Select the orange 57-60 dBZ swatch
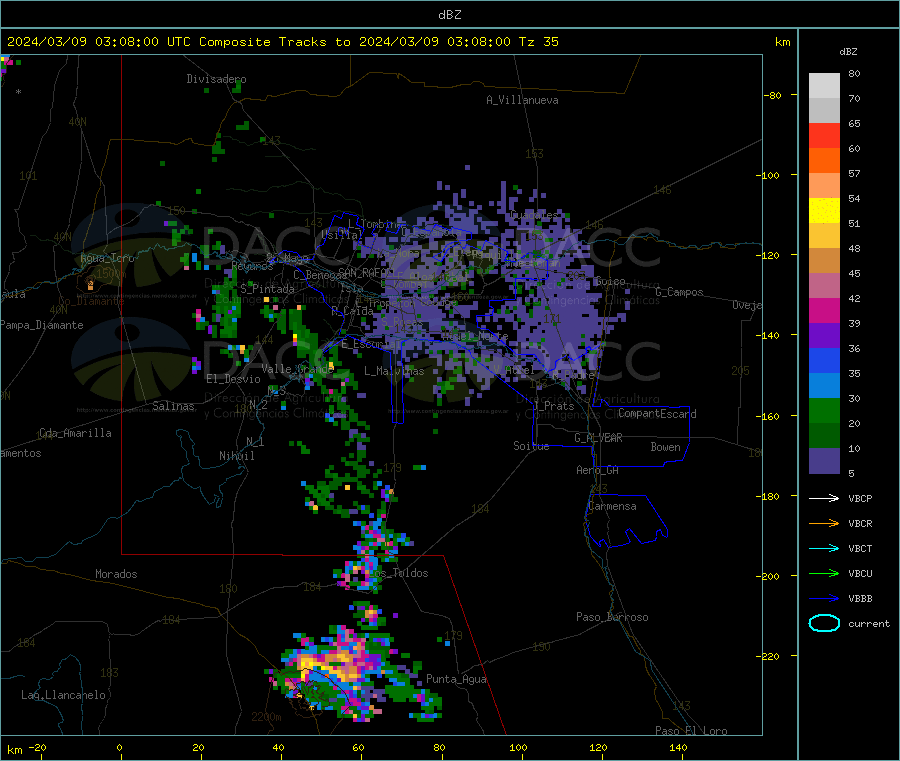Screen dimensions: 900x761 [824, 161]
